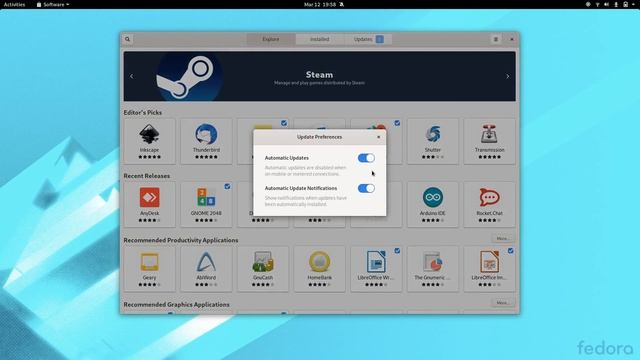Open the Software hamburger menu

point(496,39)
